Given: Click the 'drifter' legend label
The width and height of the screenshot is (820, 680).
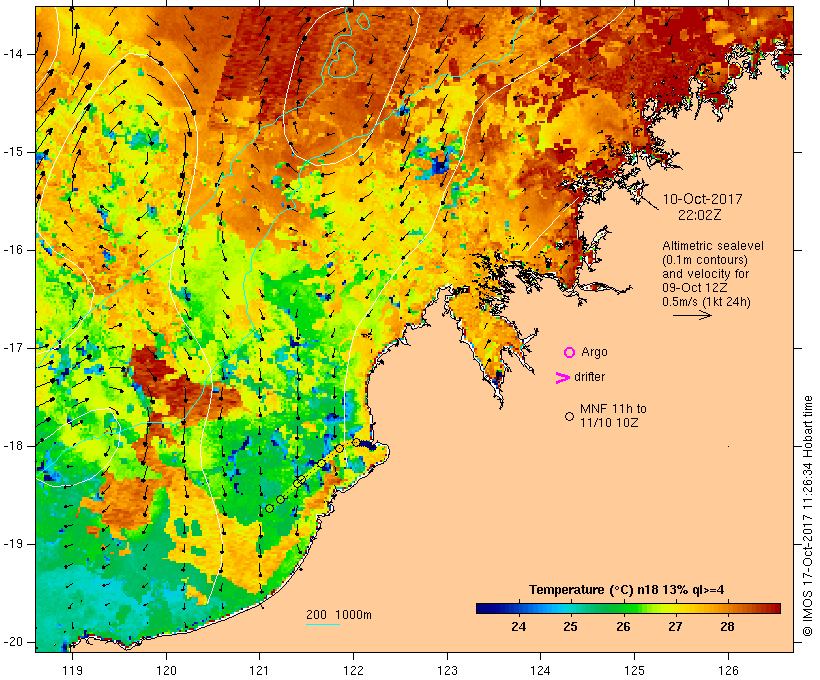Looking at the screenshot, I should (589, 377).
